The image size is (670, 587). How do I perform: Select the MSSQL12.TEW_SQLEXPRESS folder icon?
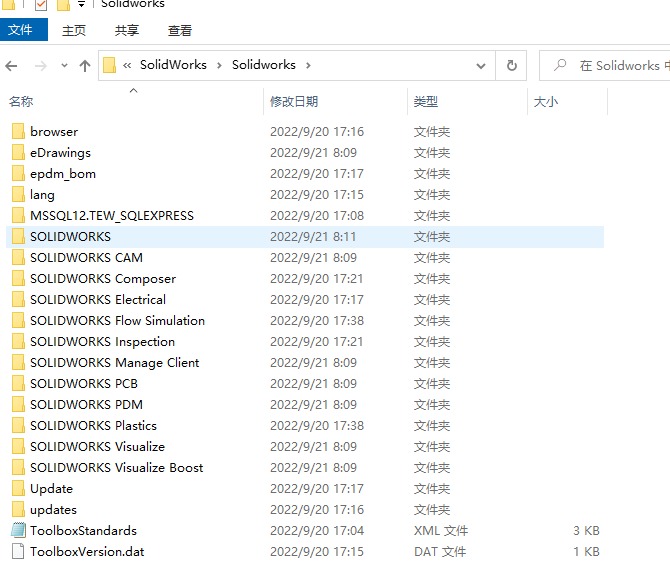[18, 216]
